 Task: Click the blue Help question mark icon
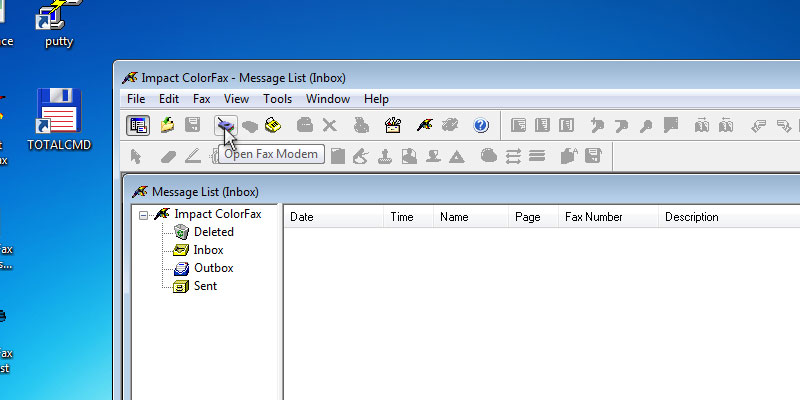(x=481, y=126)
